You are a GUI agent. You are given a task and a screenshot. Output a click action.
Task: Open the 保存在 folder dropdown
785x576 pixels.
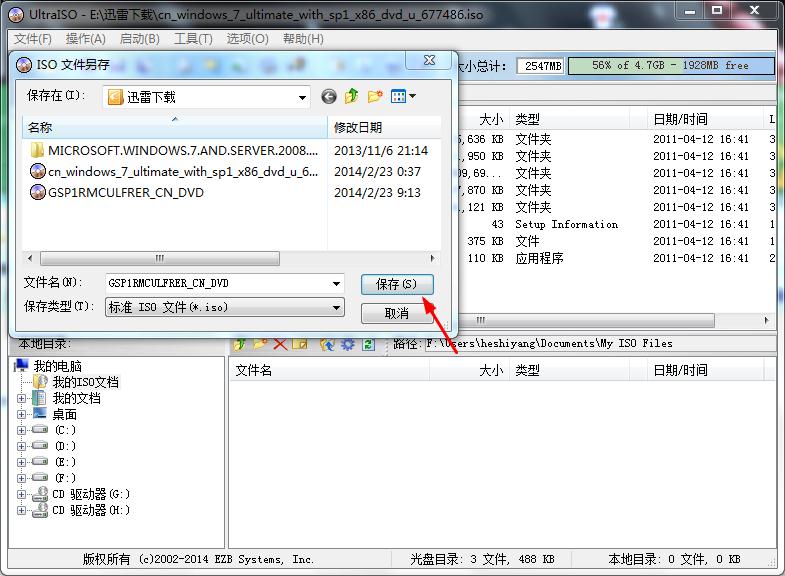tap(302, 97)
